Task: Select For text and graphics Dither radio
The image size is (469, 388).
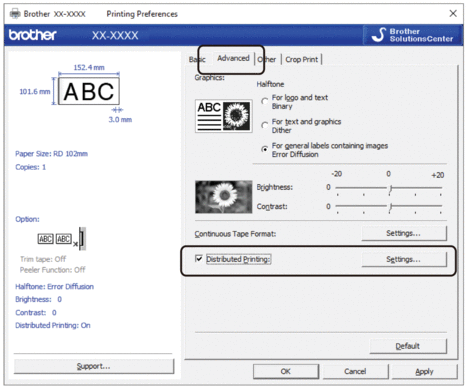Action: click(x=265, y=125)
